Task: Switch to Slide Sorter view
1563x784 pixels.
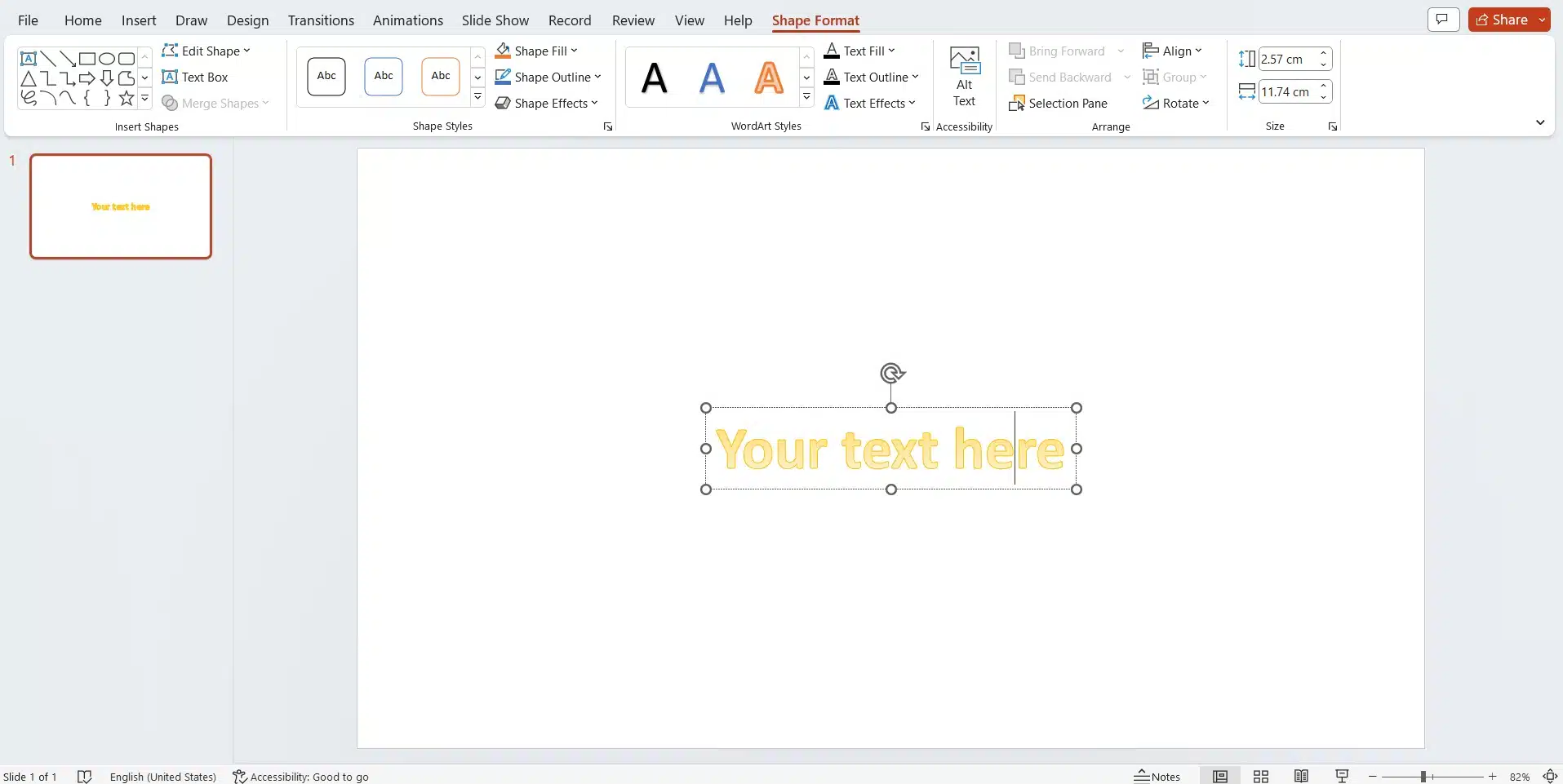Action: click(x=1261, y=777)
